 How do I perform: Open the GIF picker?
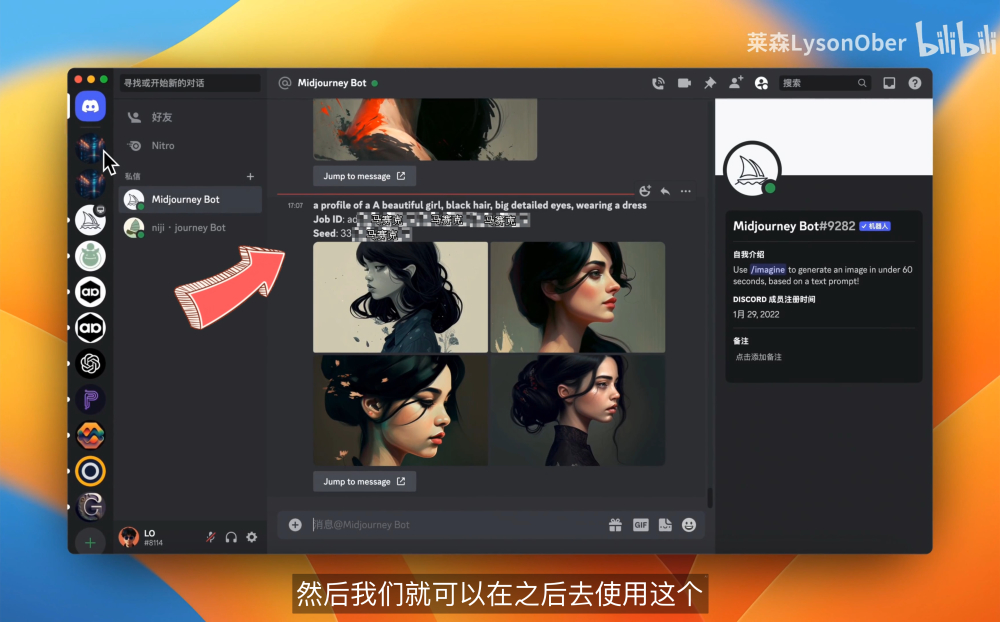point(640,524)
